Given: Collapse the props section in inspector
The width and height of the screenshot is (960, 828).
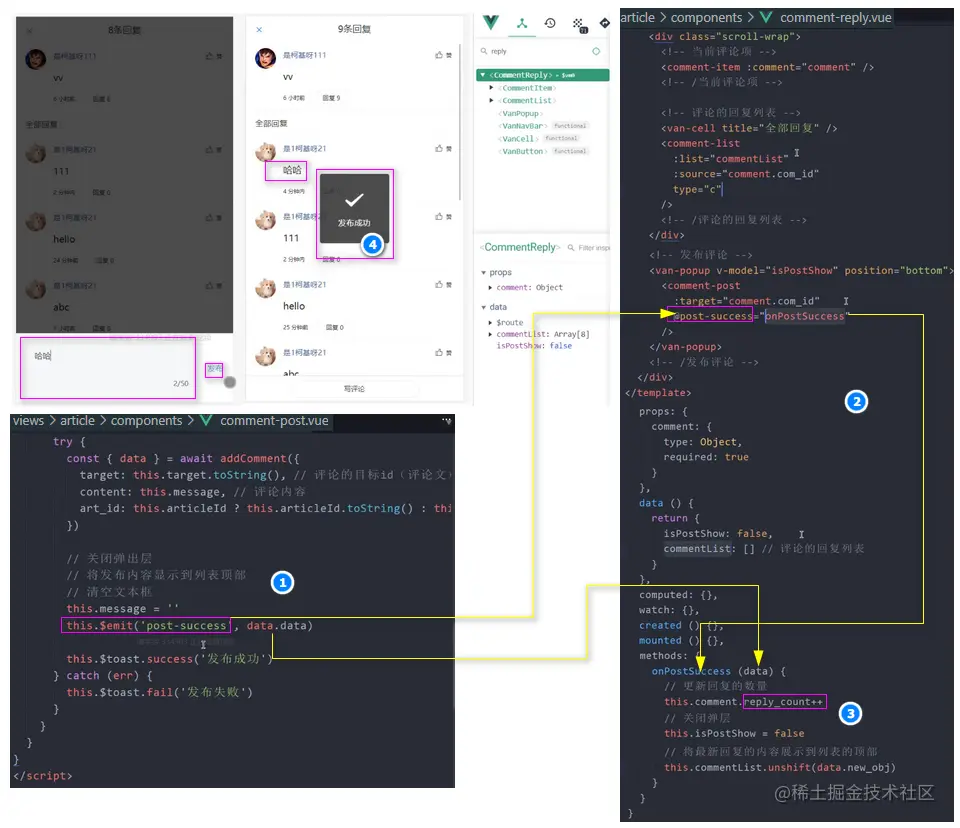Looking at the screenshot, I should tap(484, 273).
